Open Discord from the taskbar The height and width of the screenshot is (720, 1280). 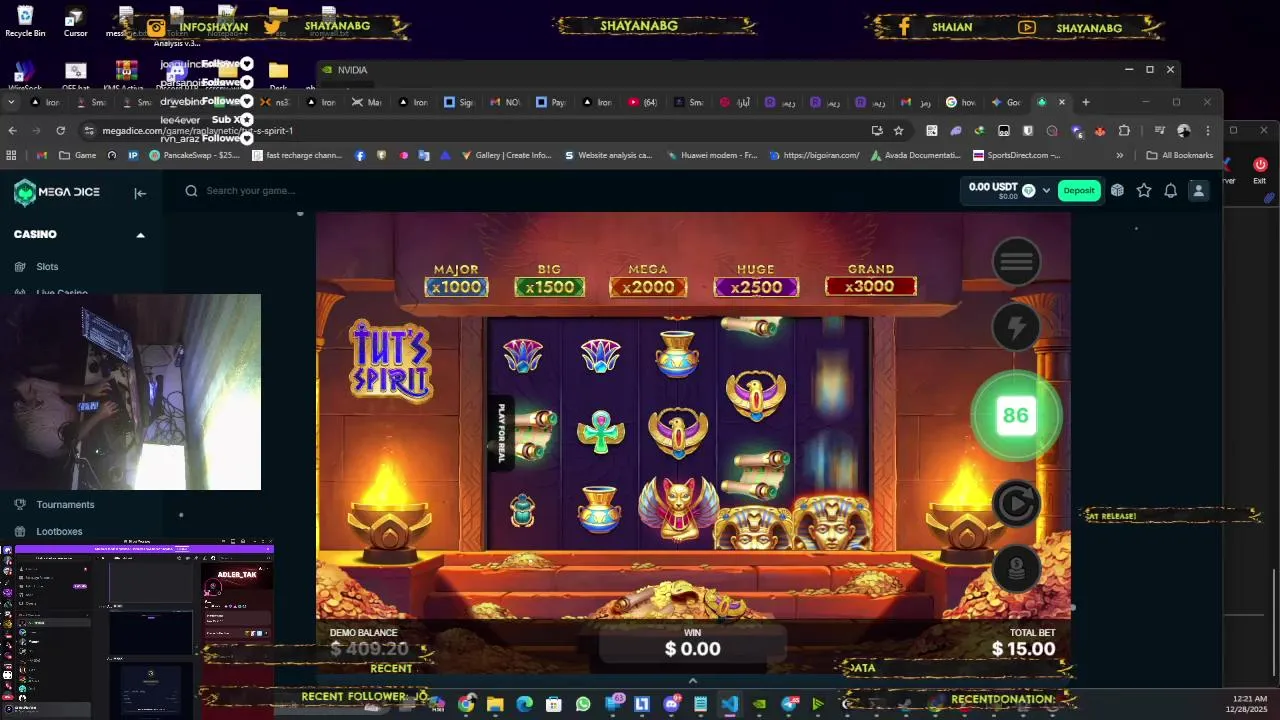pos(671,705)
